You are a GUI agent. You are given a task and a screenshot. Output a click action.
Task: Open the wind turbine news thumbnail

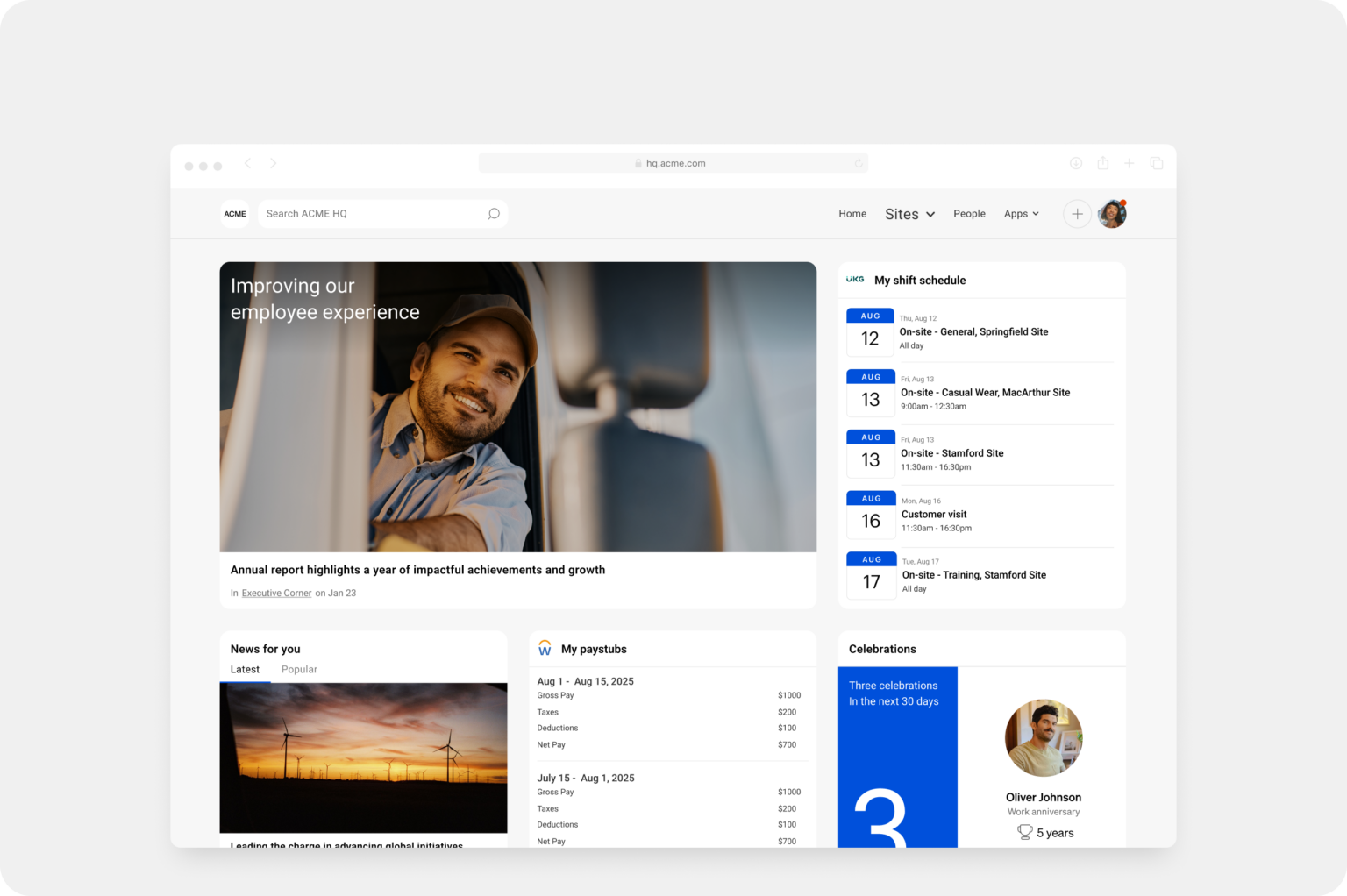click(363, 757)
